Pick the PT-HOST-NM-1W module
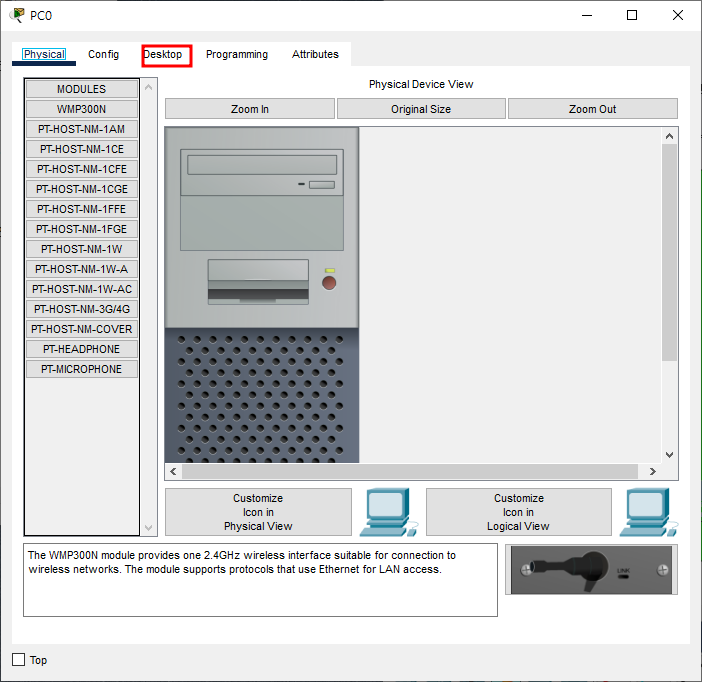 tap(81, 249)
